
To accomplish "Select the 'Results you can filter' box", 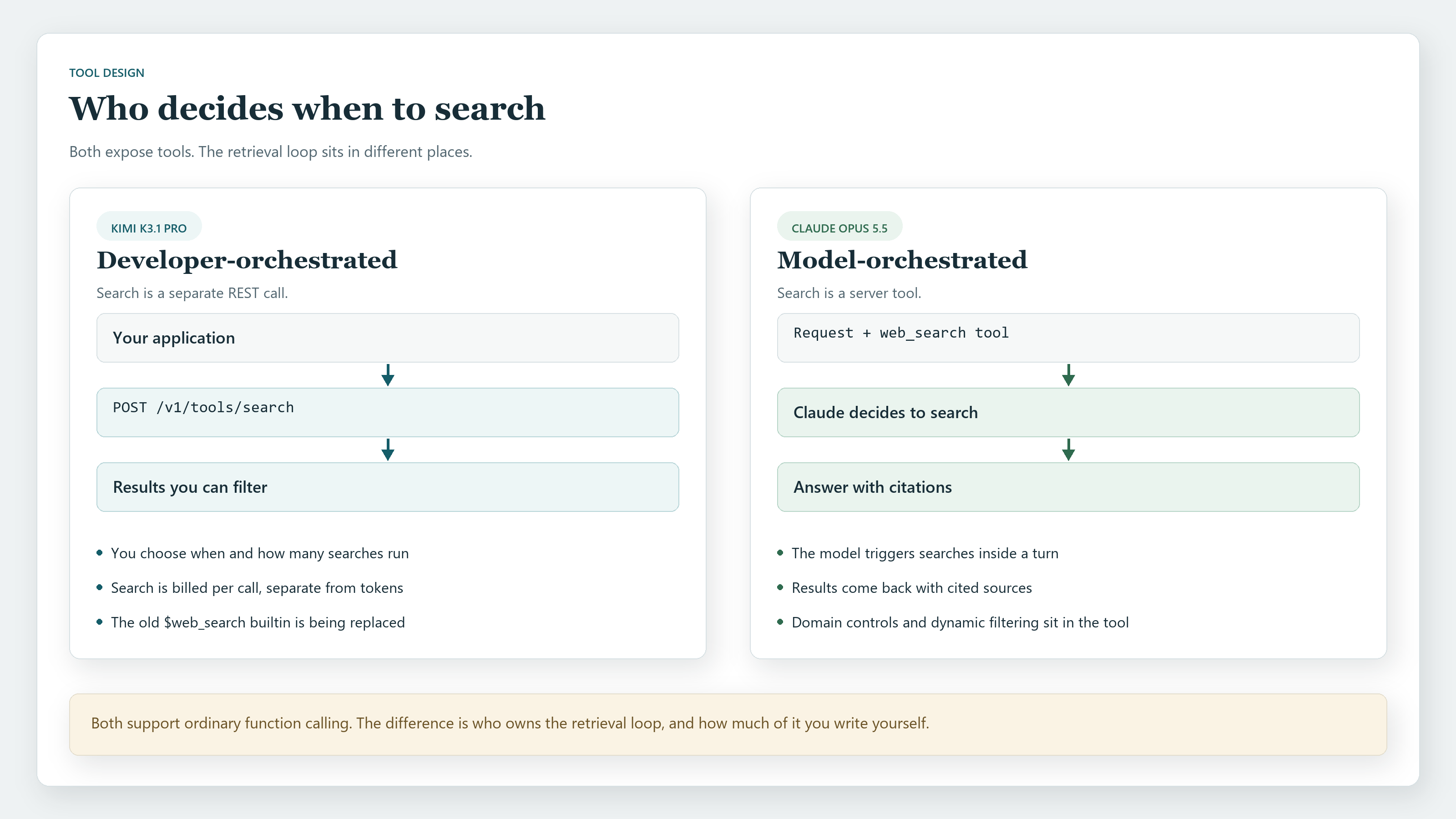I will [x=388, y=487].
